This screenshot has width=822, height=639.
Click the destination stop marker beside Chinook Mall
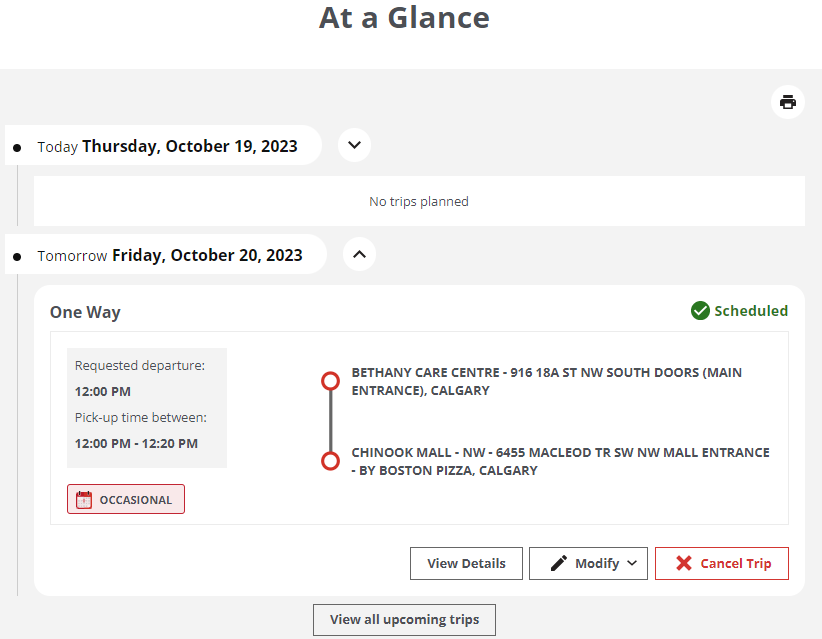330,460
